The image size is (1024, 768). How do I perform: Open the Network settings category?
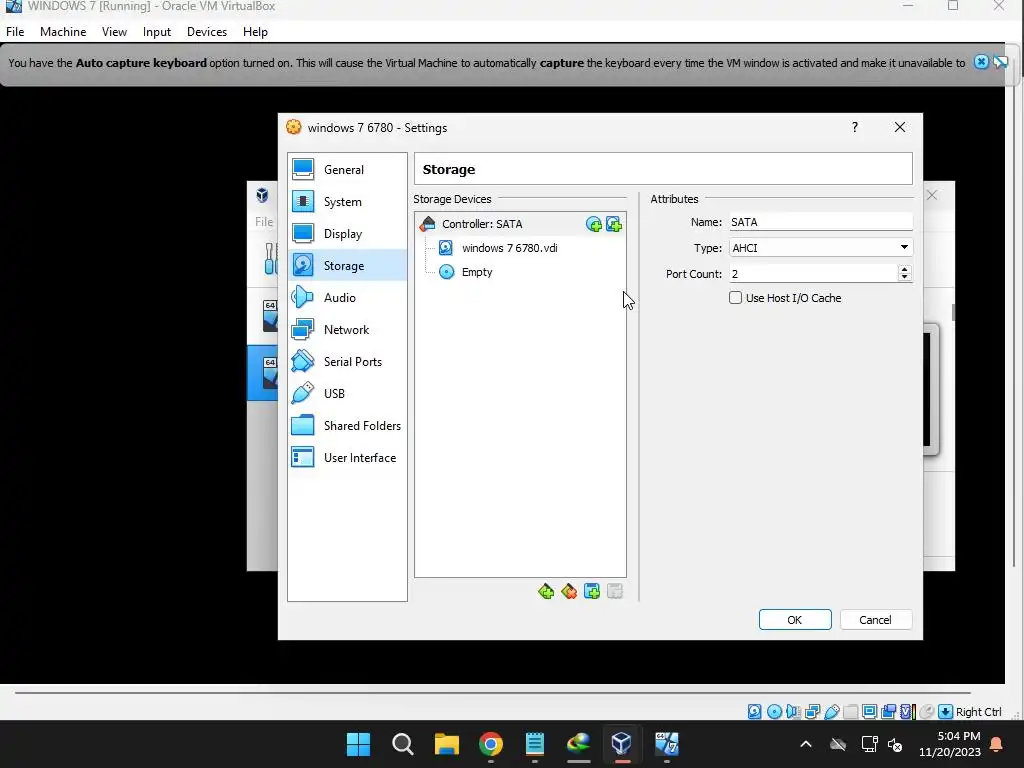pos(347,330)
